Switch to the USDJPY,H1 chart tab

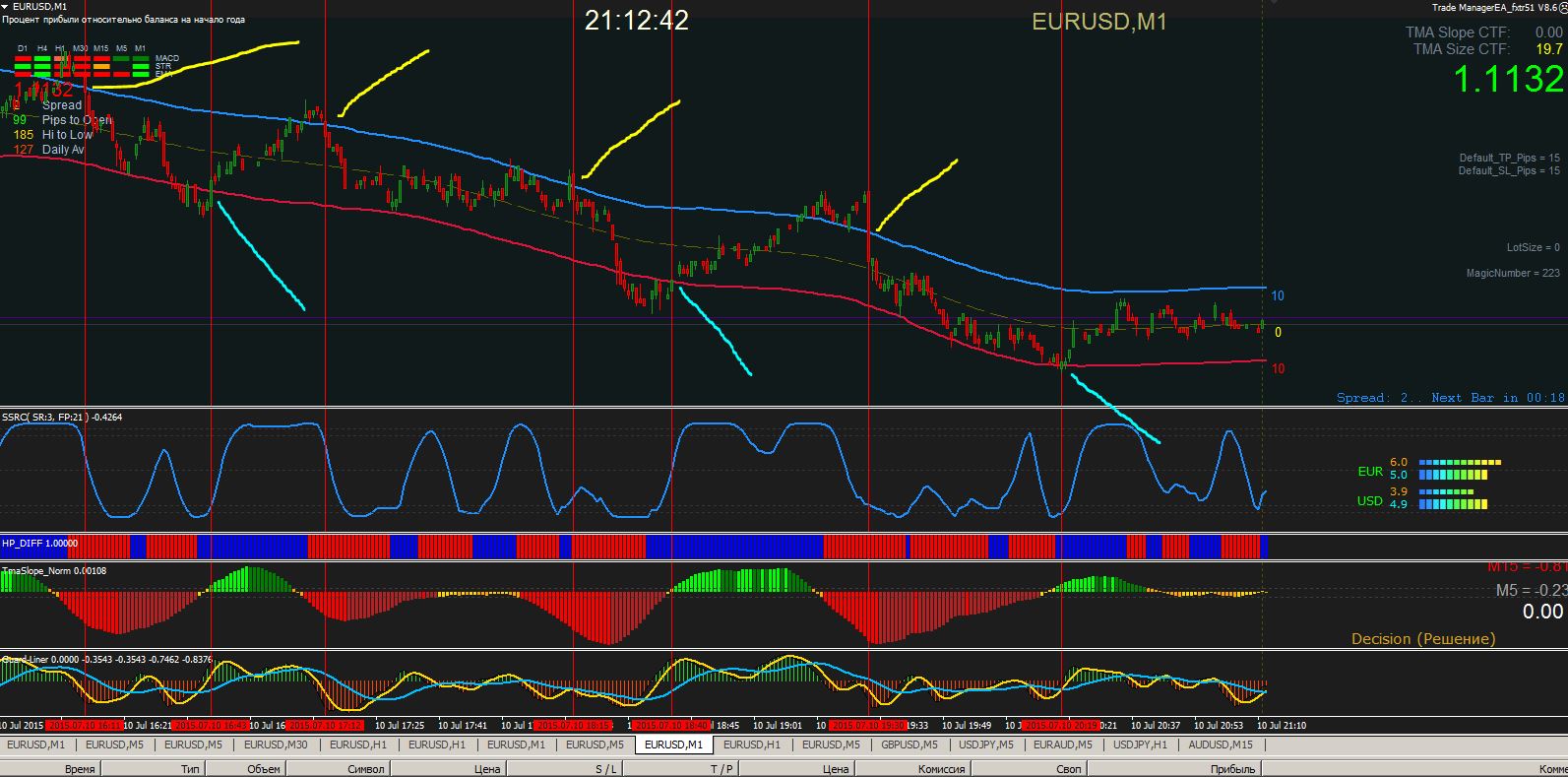coord(1141,745)
